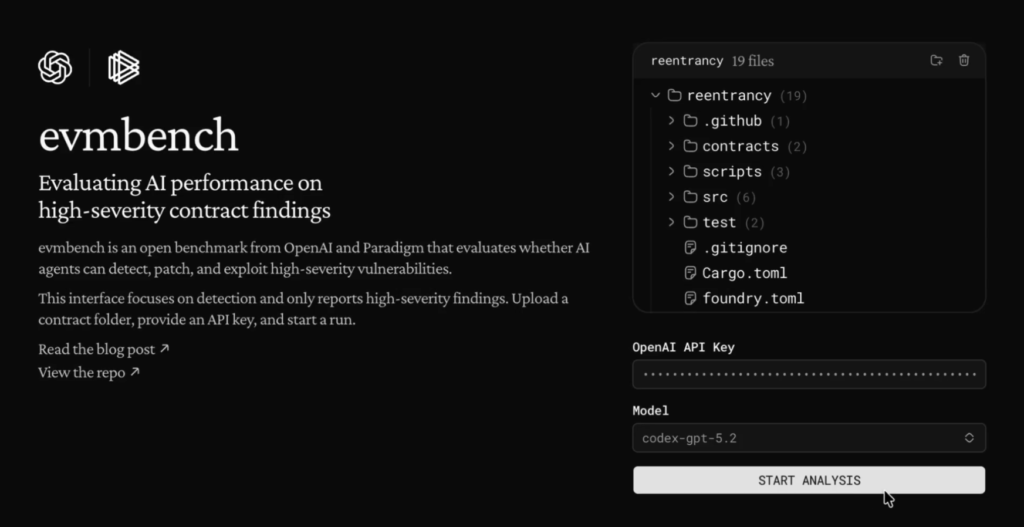
Task: Click the "19 files" count in the header
Action: coord(753,61)
